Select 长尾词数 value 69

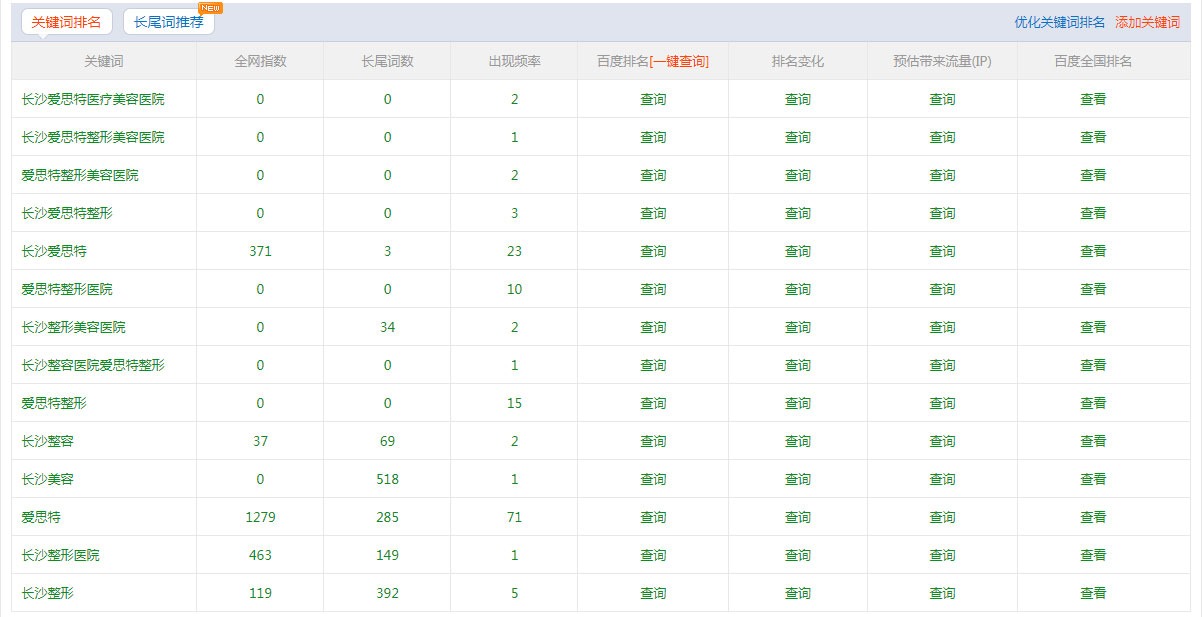387,441
